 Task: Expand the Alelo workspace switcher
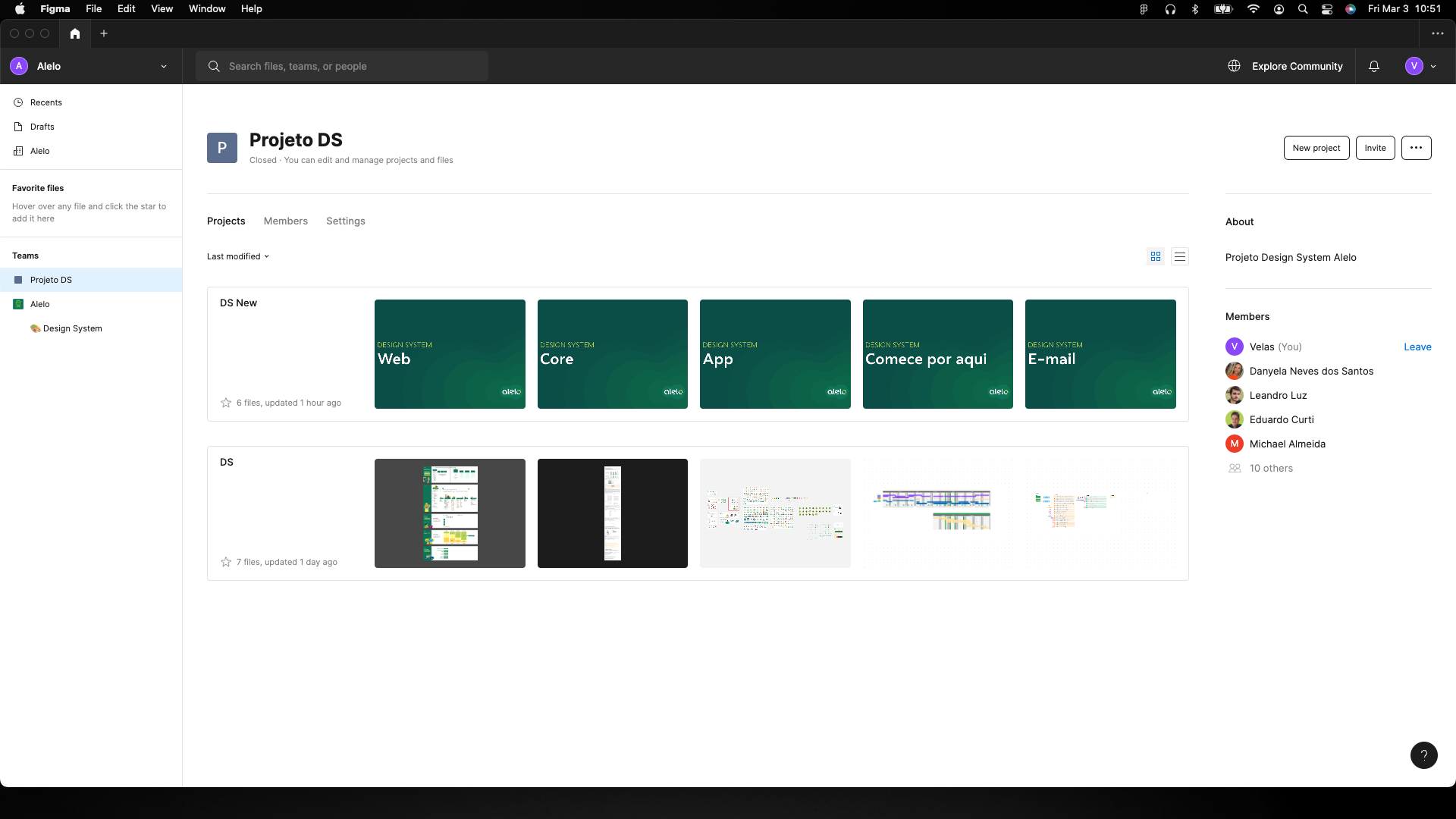click(164, 66)
